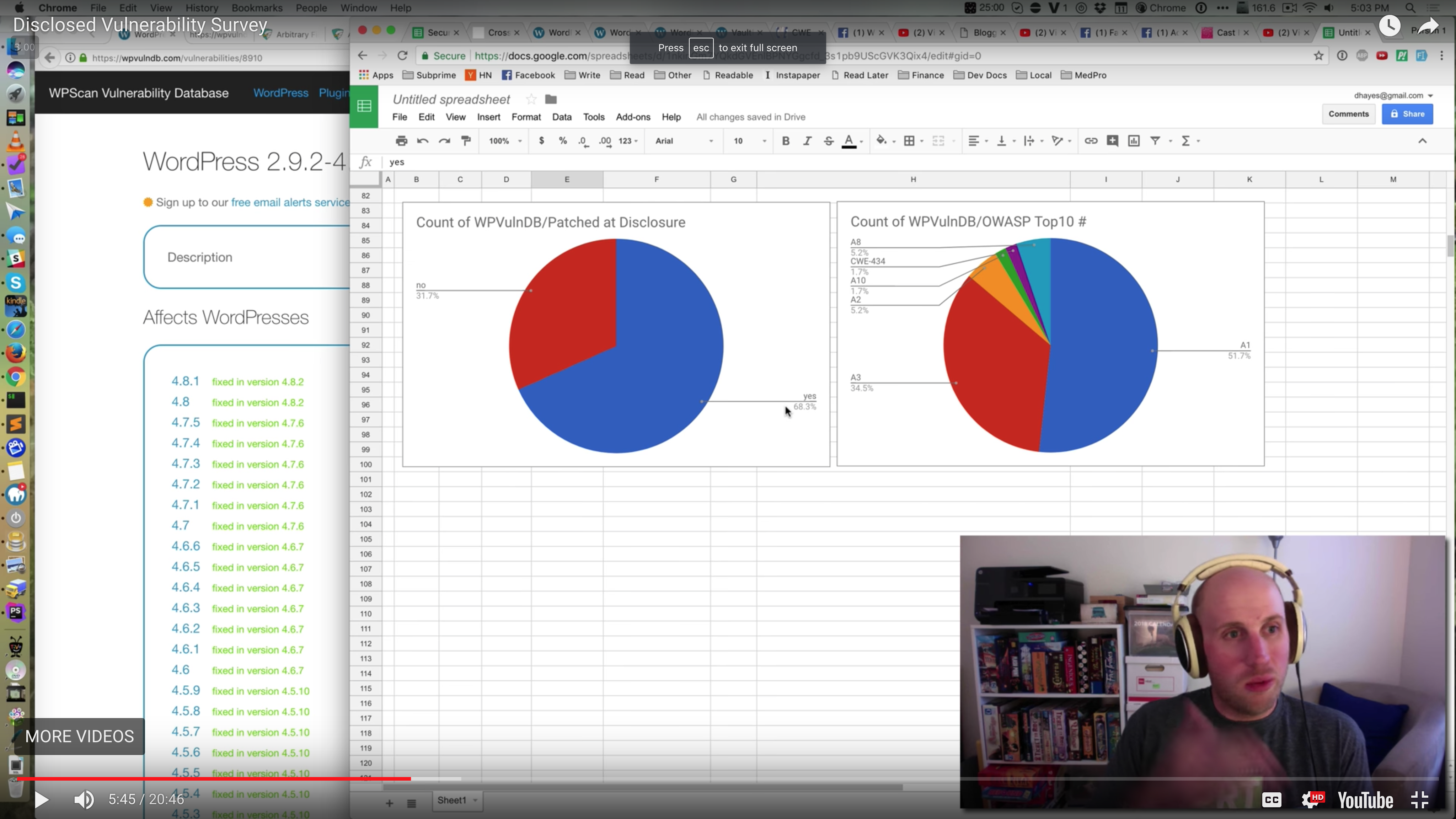Select the Paint format tool
1456x819 pixels.
[466, 141]
